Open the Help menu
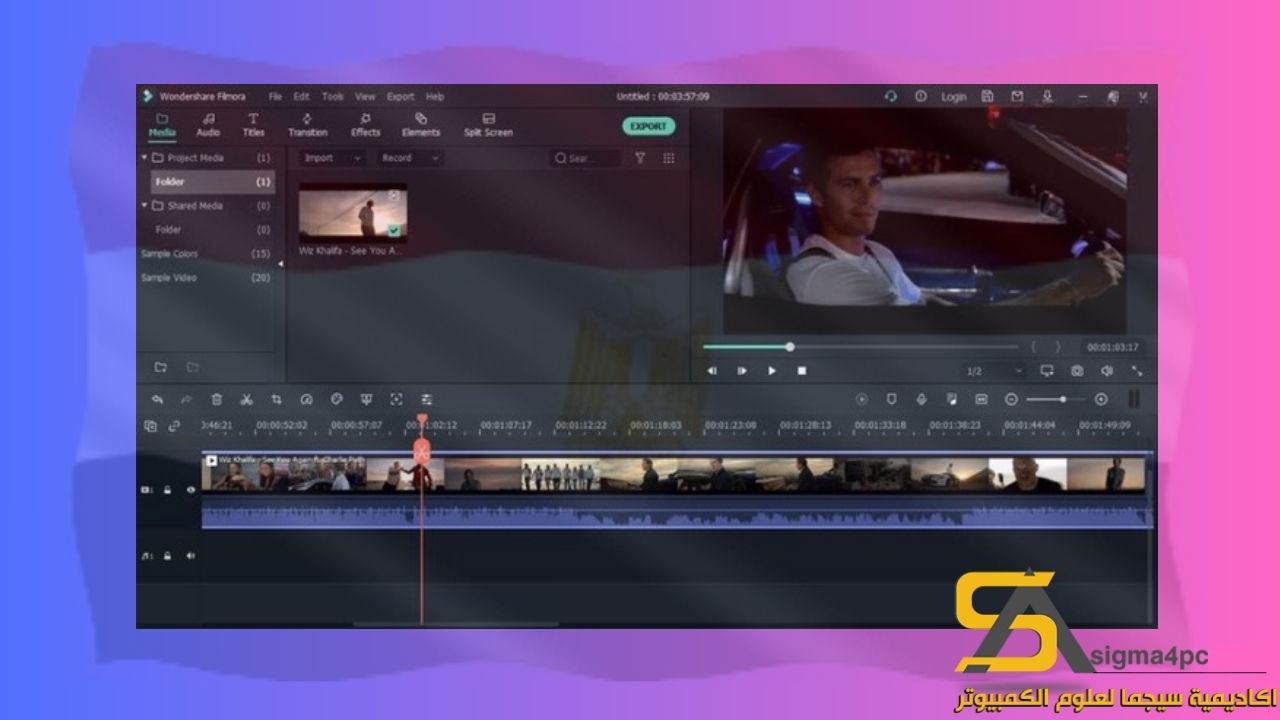This screenshot has height=720, width=1280. 435,97
